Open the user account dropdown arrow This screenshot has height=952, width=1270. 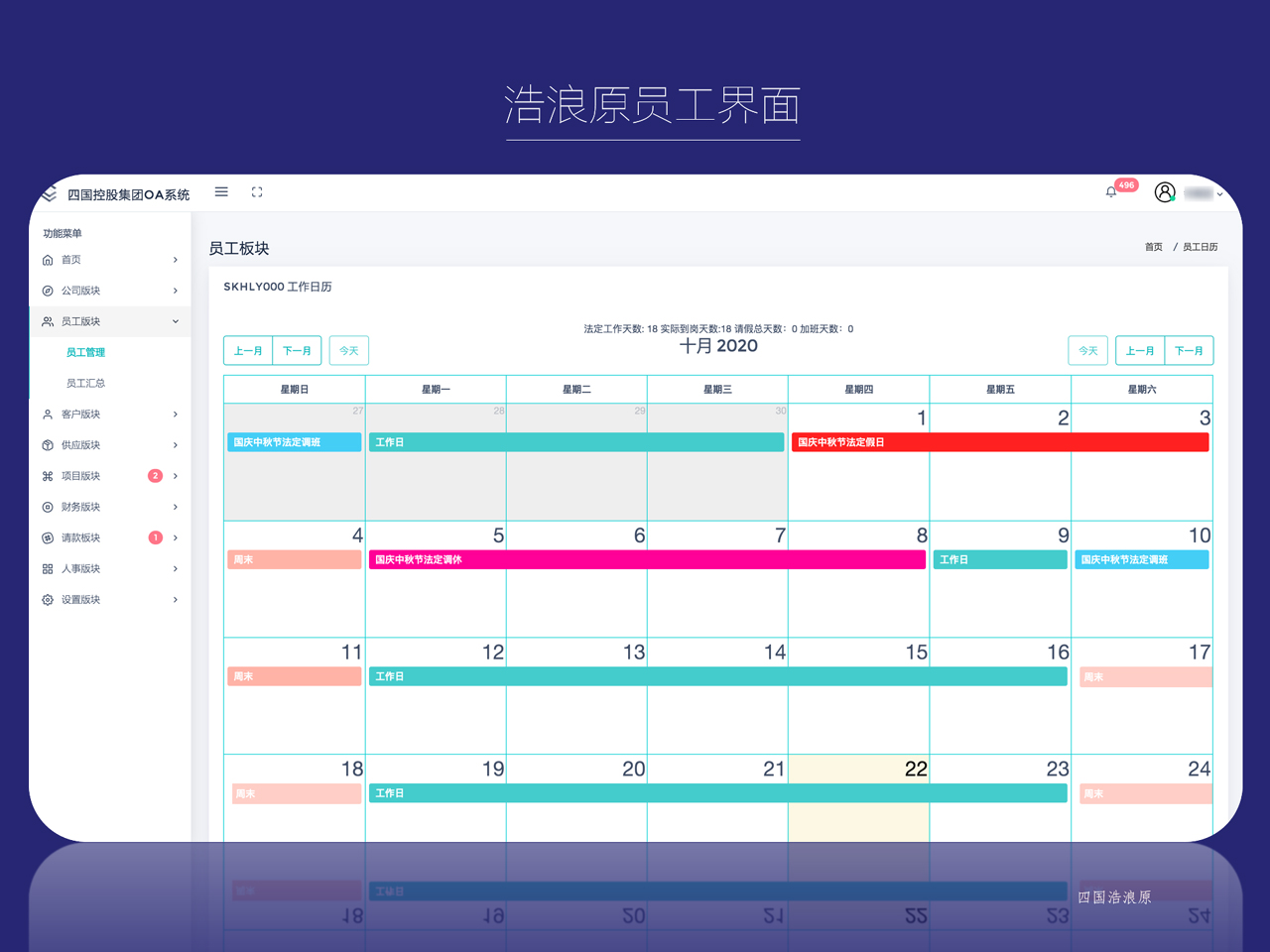click(1219, 194)
